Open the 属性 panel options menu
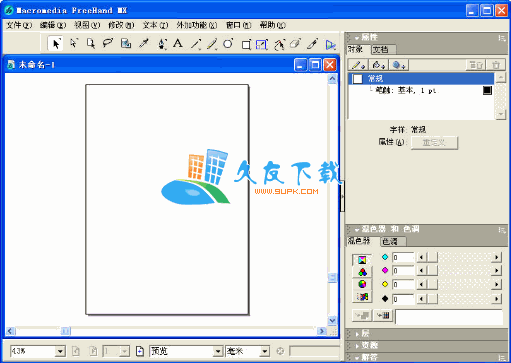The width and height of the screenshot is (511, 363). 502,38
